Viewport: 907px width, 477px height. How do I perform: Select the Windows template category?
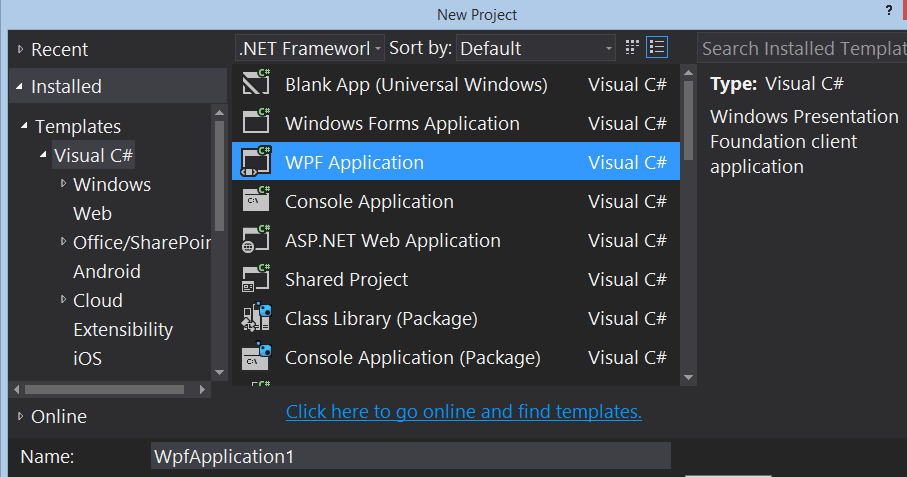click(112, 184)
